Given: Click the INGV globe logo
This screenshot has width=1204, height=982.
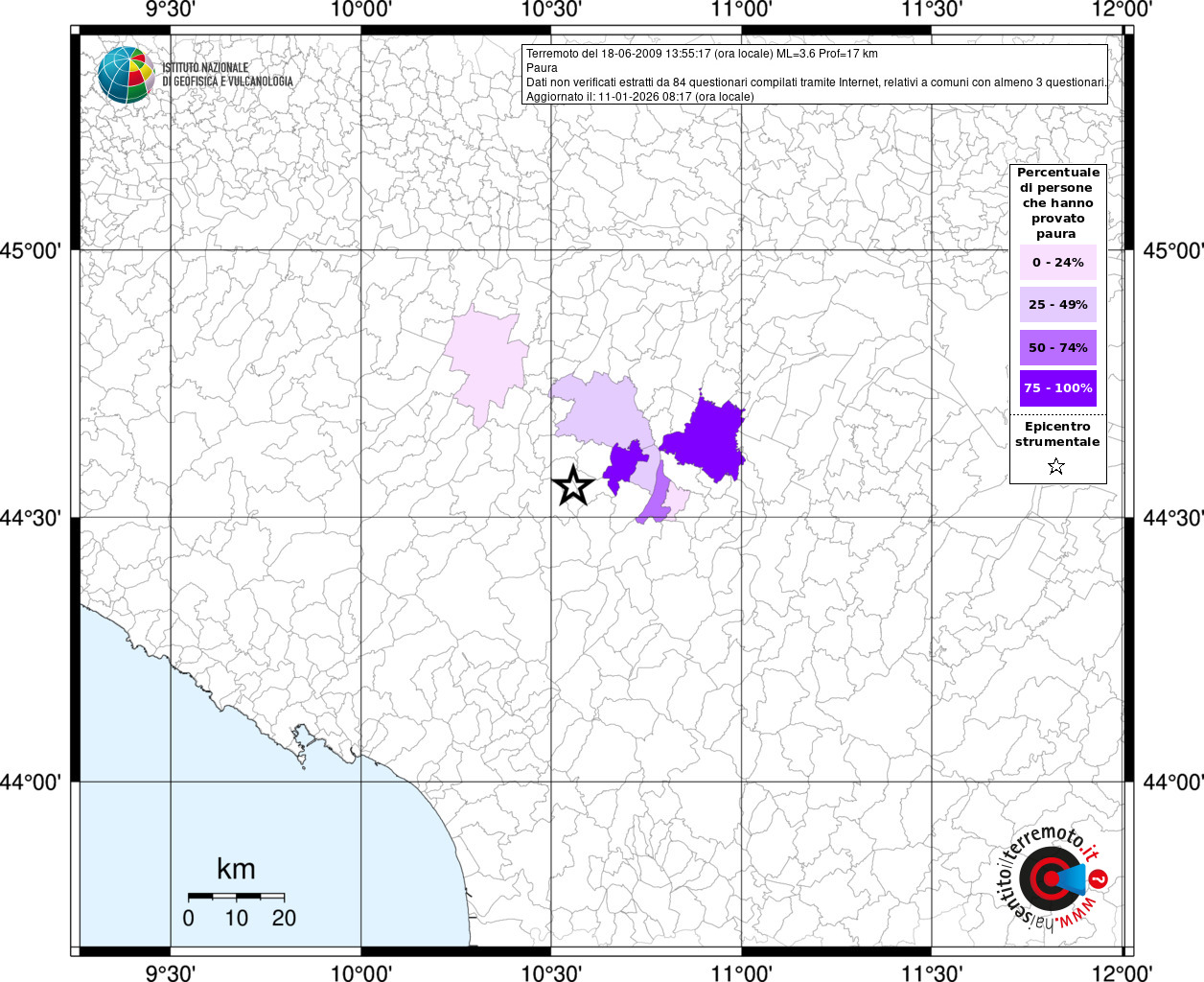Looking at the screenshot, I should pos(126,75).
